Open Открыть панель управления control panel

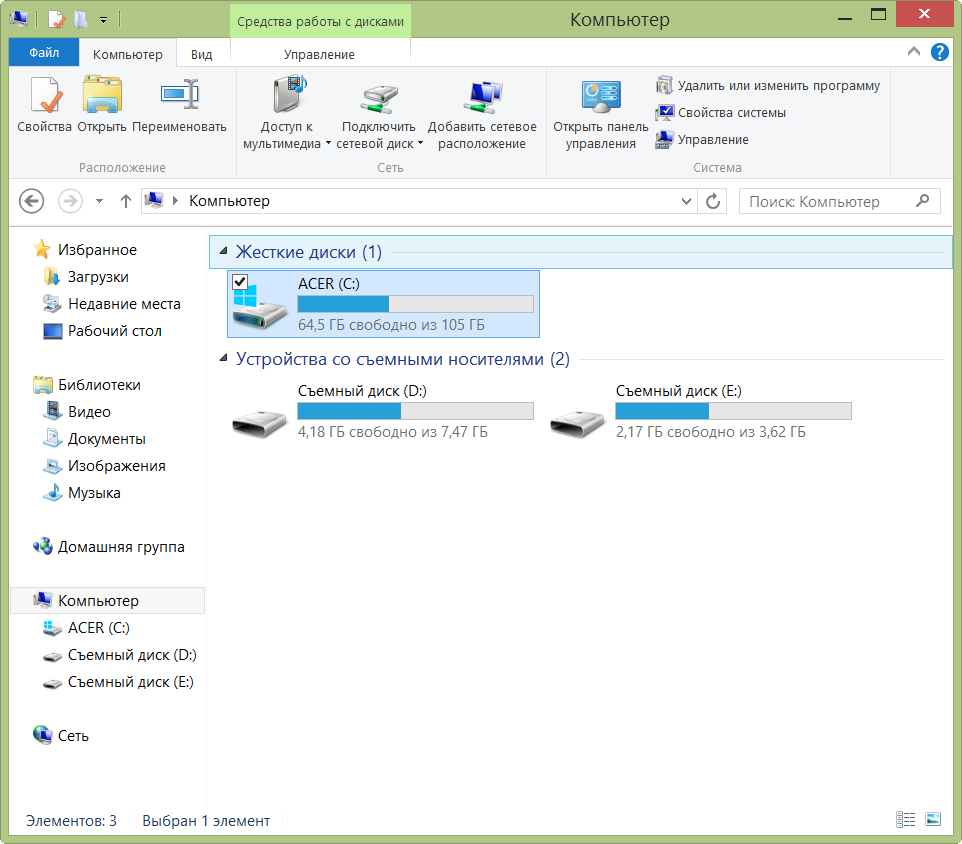point(601,112)
